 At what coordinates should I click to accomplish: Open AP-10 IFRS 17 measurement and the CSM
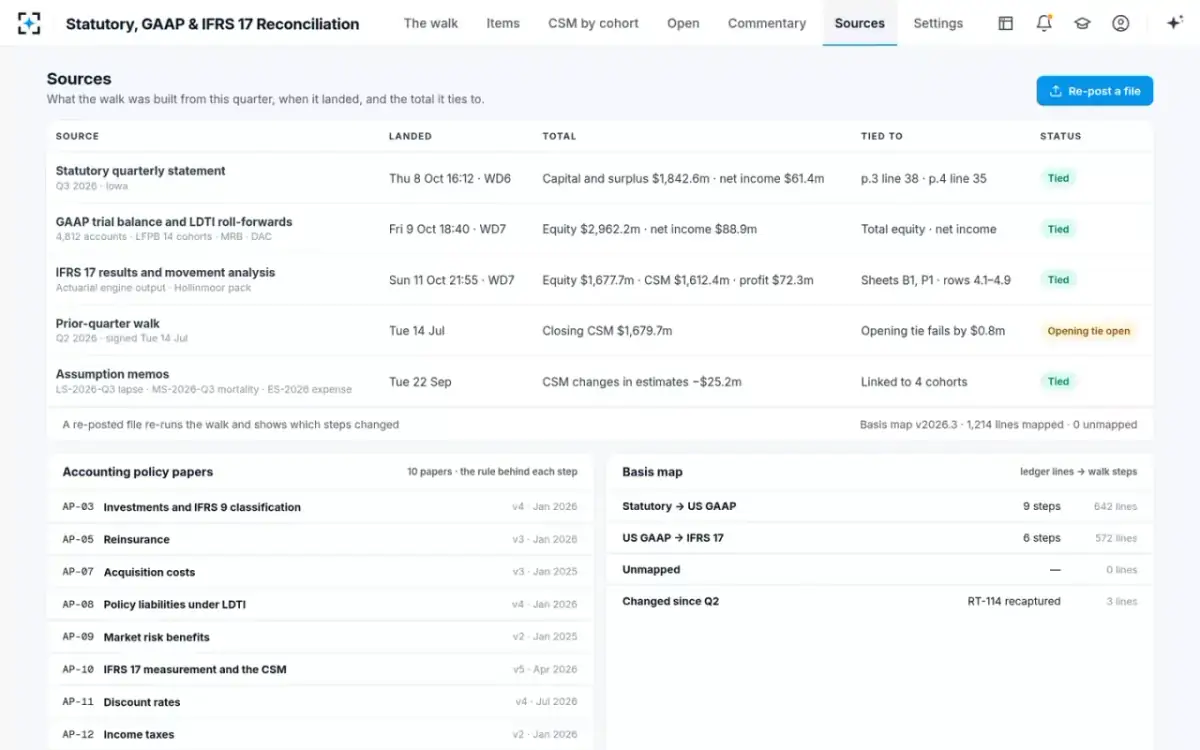coord(320,669)
